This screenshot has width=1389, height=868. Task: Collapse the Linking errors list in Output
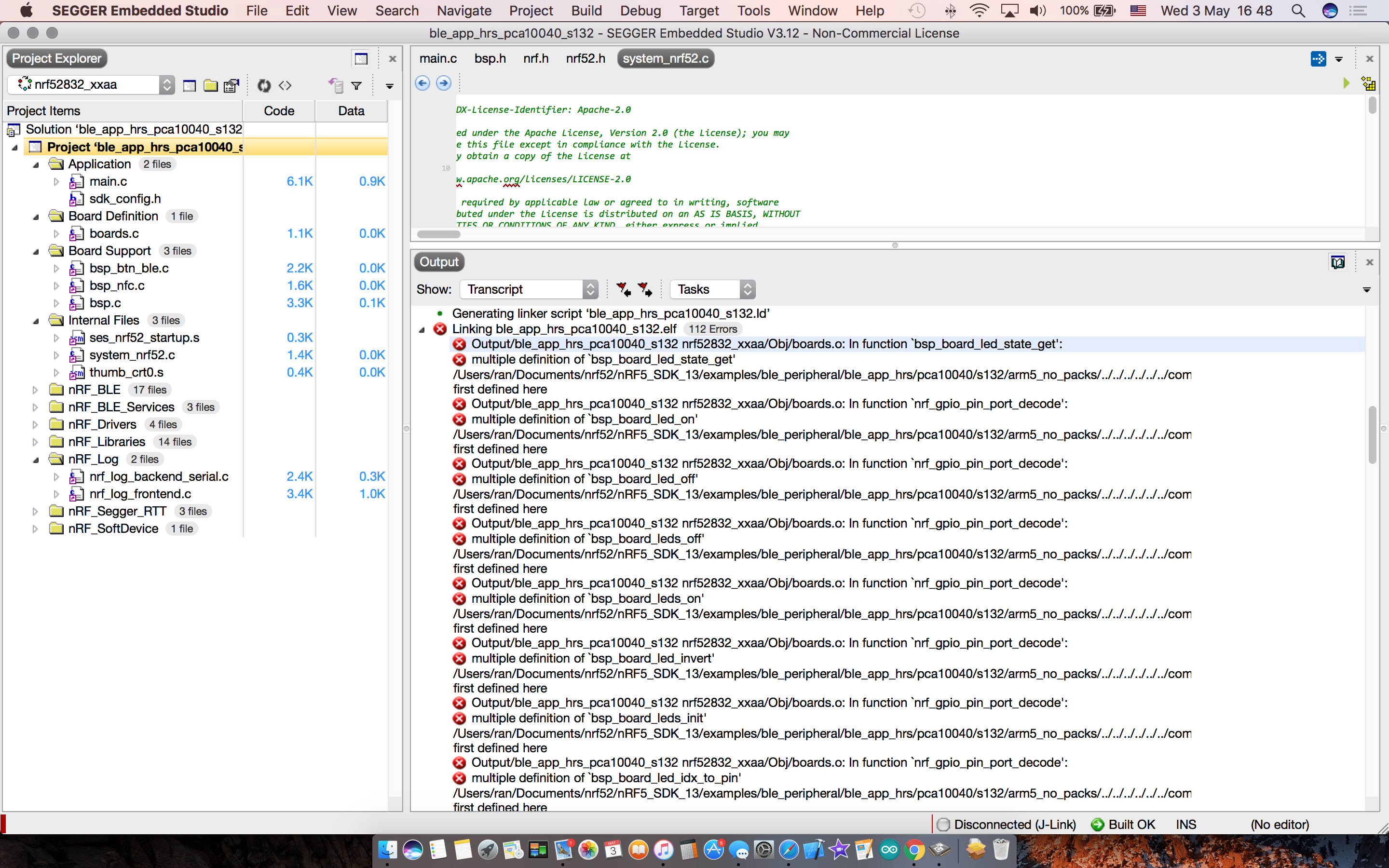click(422, 329)
